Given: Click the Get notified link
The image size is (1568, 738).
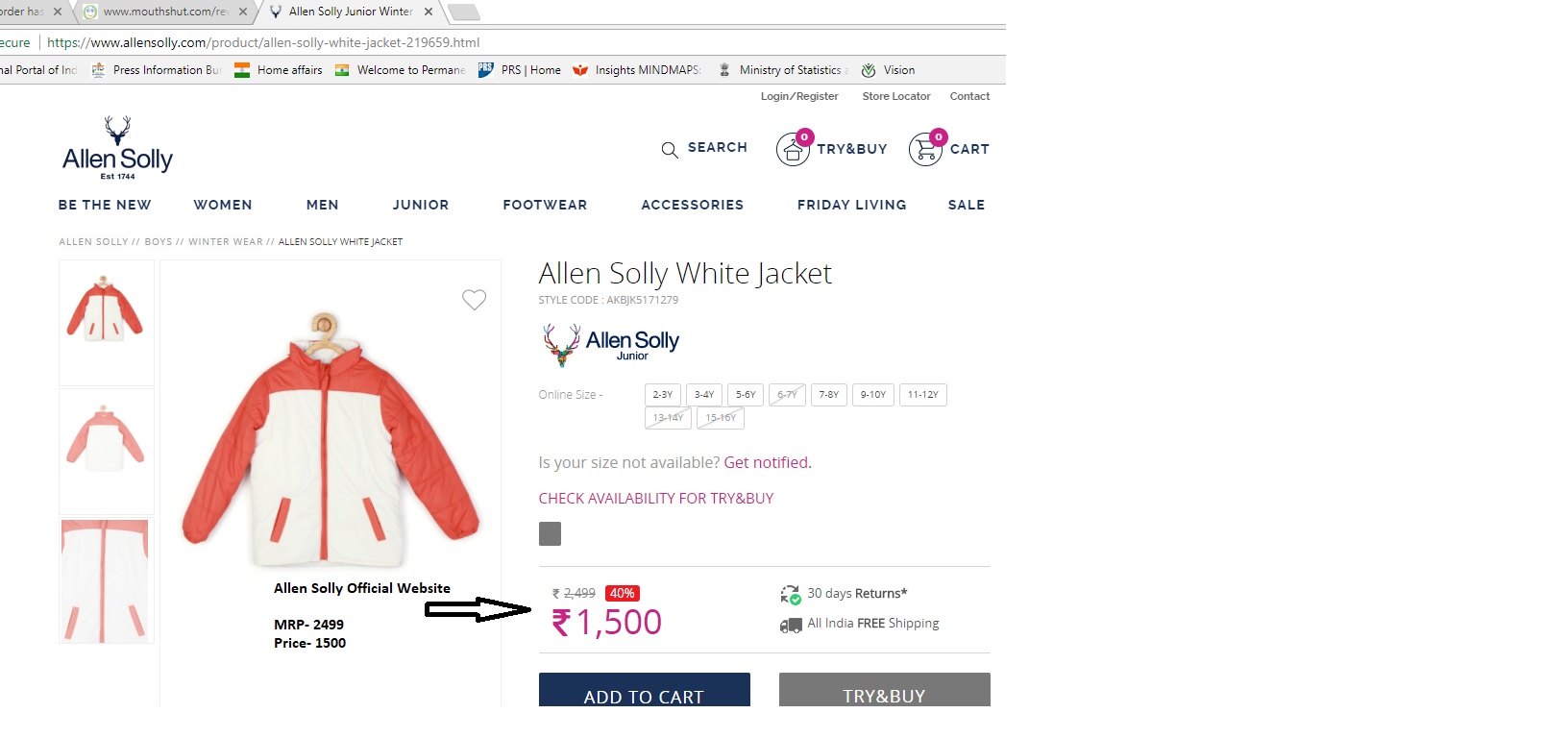Looking at the screenshot, I should 768,462.
